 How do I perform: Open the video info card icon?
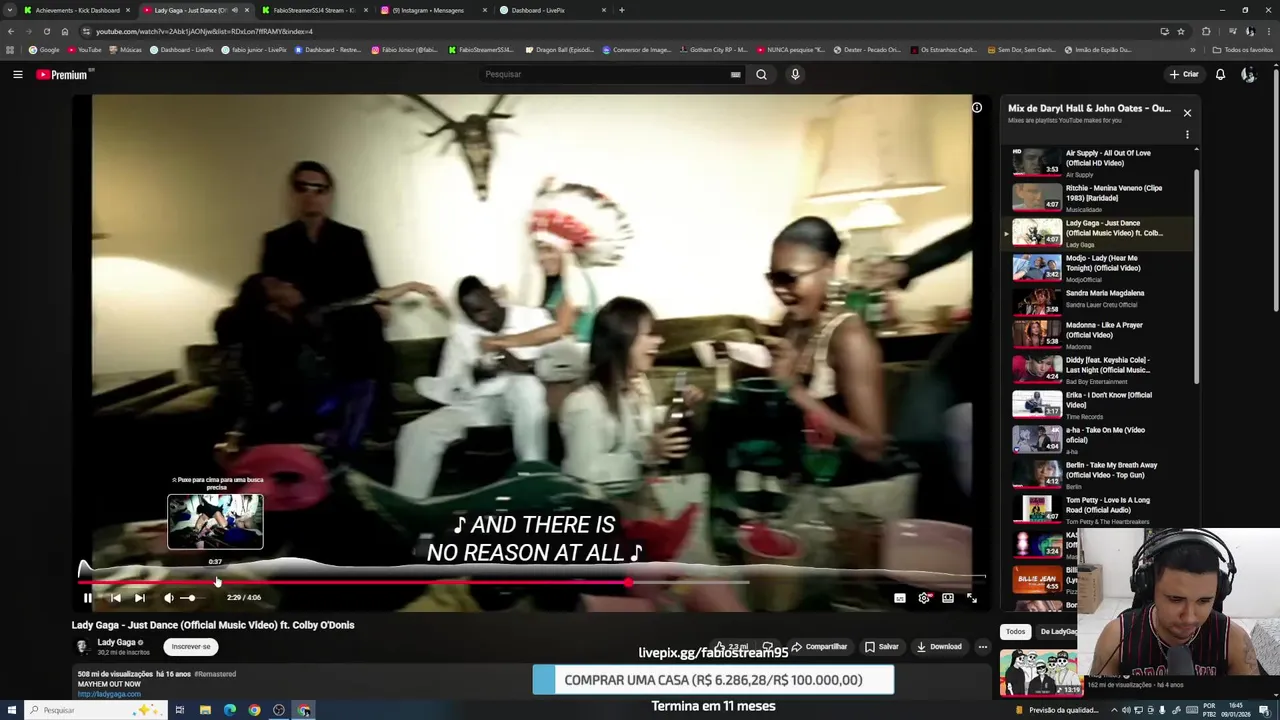pyautogui.click(x=977, y=108)
